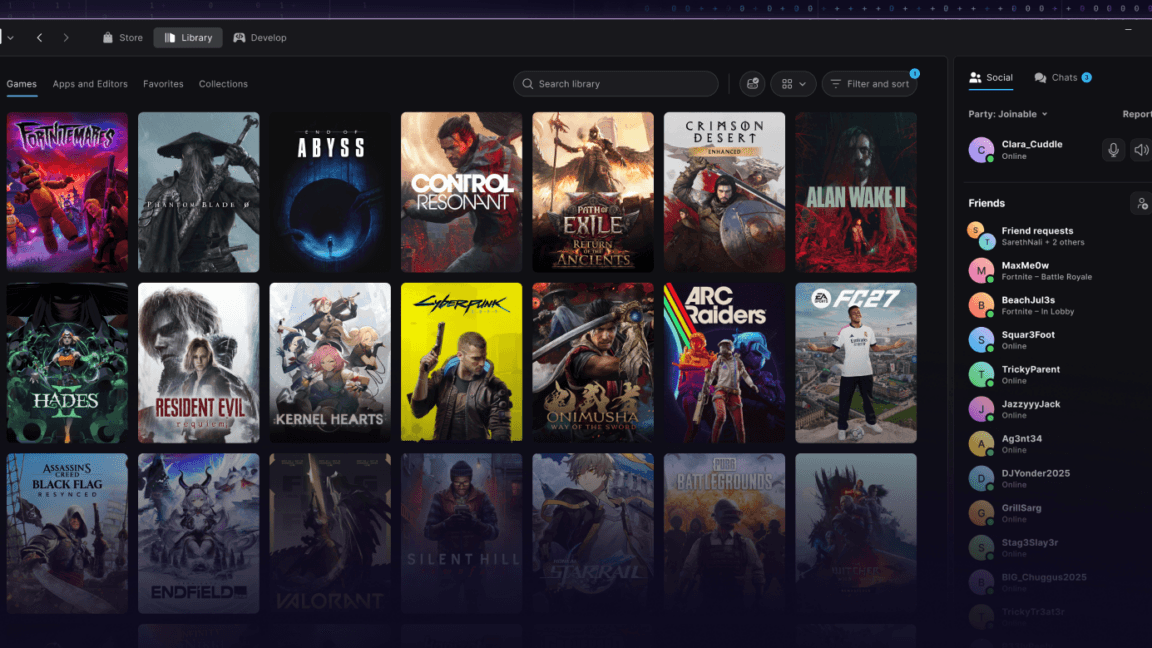The image size is (1152, 648).
Task: Open Alan Wake II game tile
Action: click(856, 192)
